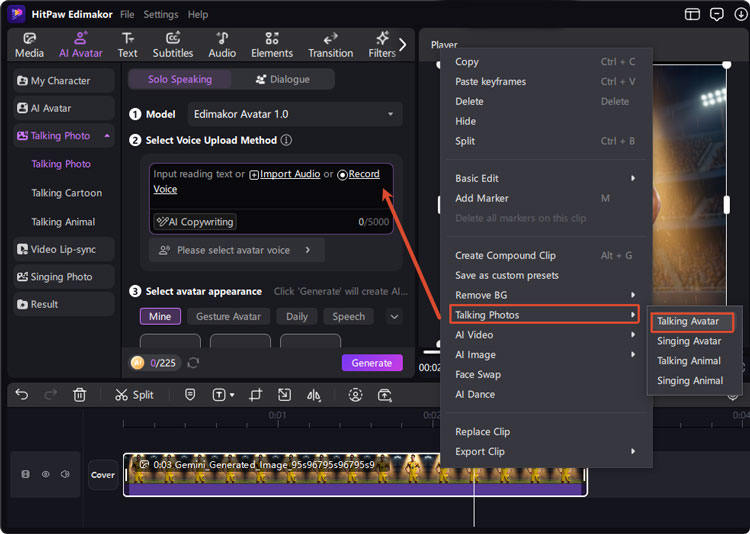Select Talking Cartoon in the sidebar

[x=66, y=193]
